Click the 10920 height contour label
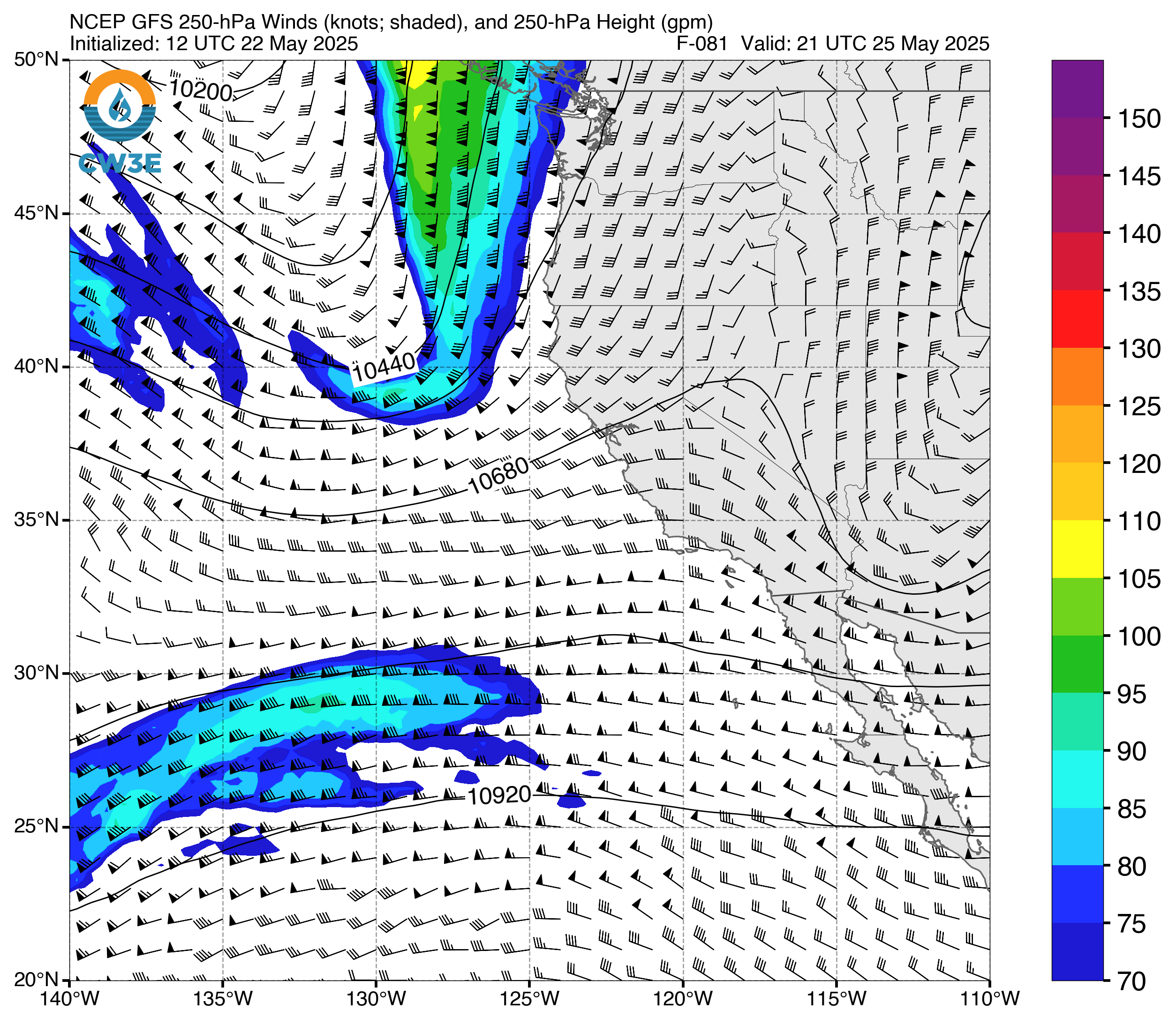Image resolution: width=1176 pixels, height=1033 pixels. (x=499, y=796)
